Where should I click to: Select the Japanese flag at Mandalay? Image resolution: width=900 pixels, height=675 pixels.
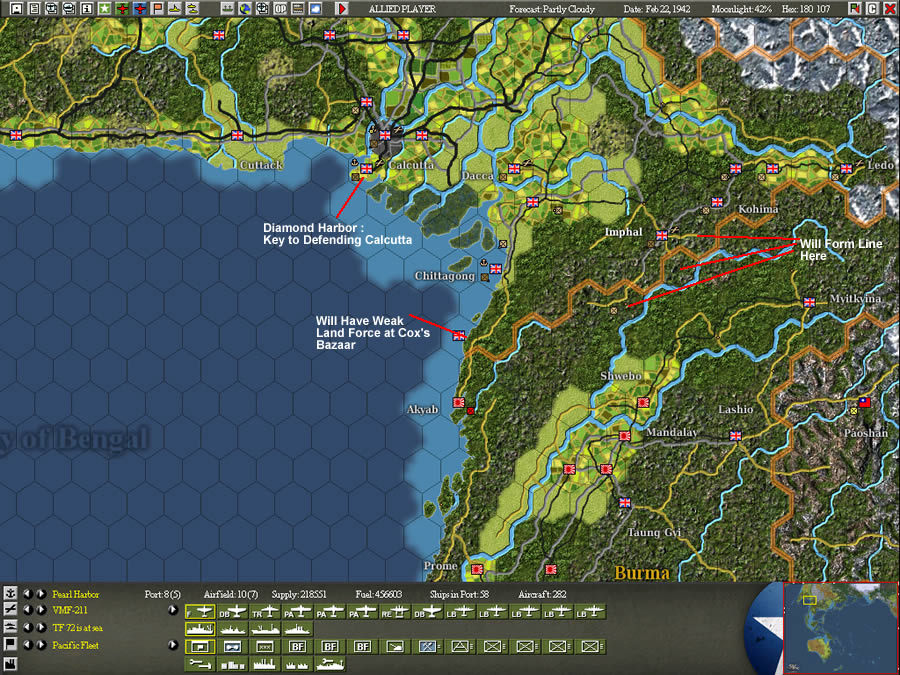625,436
